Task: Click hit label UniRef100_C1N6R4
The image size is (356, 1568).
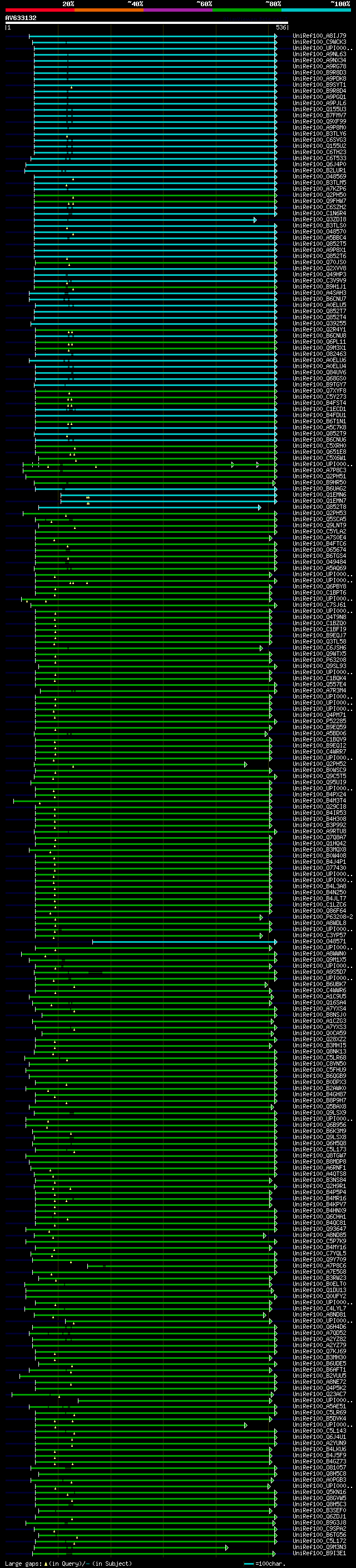Action: (x=319, y=213)
